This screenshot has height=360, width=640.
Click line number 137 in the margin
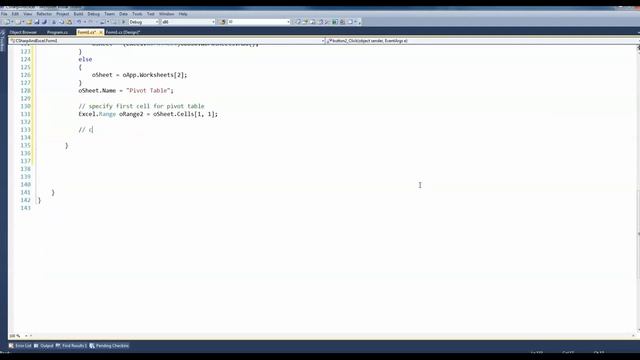pyautogui.click(x=25, y=161)
